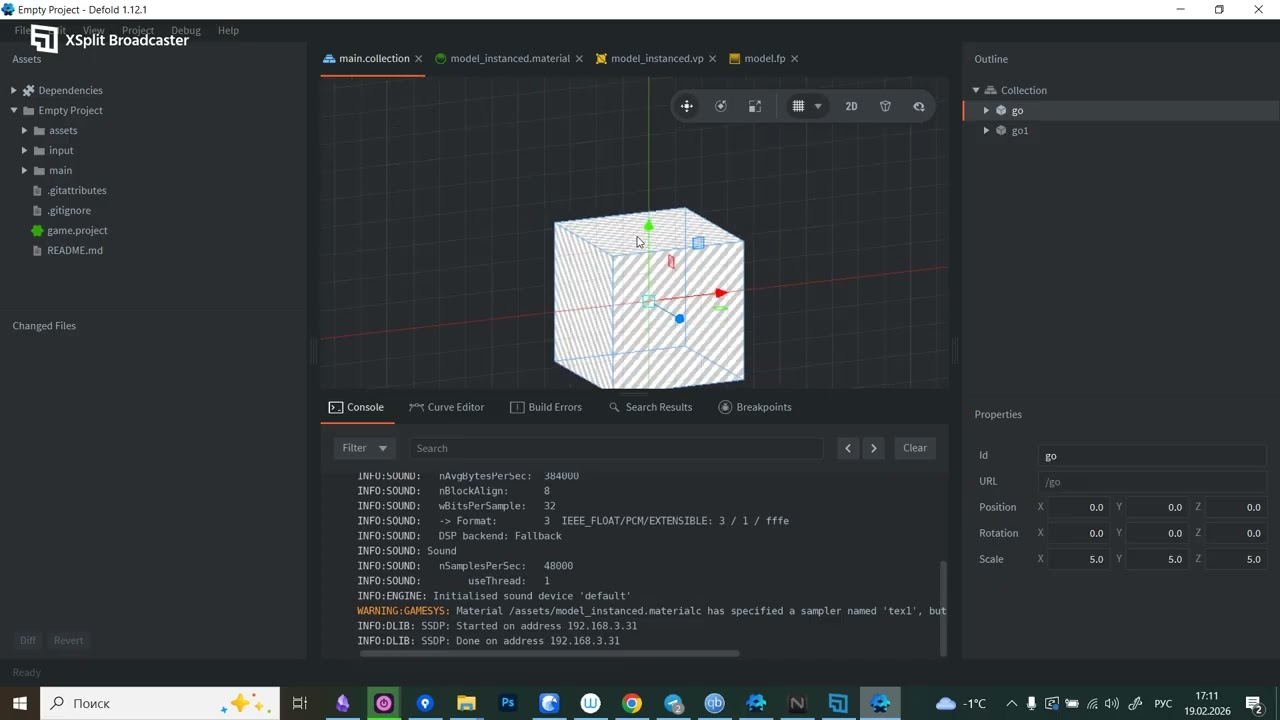Open the Debug menu
Viewport: 1280px width, 720px height.
coord(185,30)
